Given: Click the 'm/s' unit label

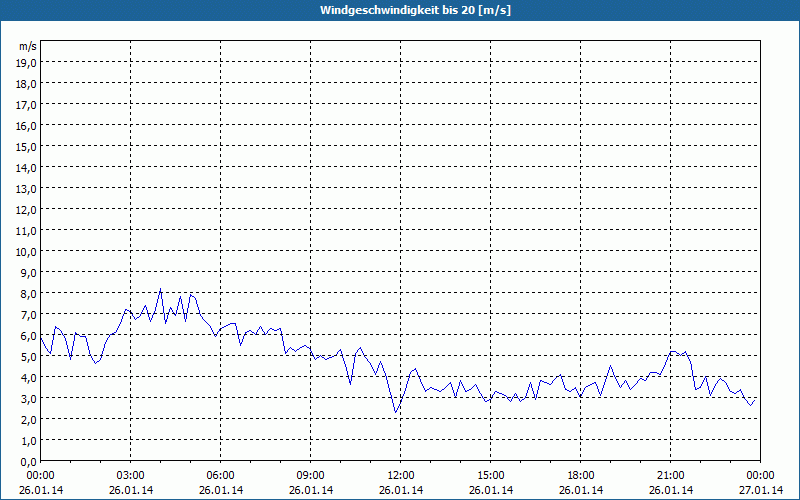Looking at the screenshot, I should coord(28,46).
